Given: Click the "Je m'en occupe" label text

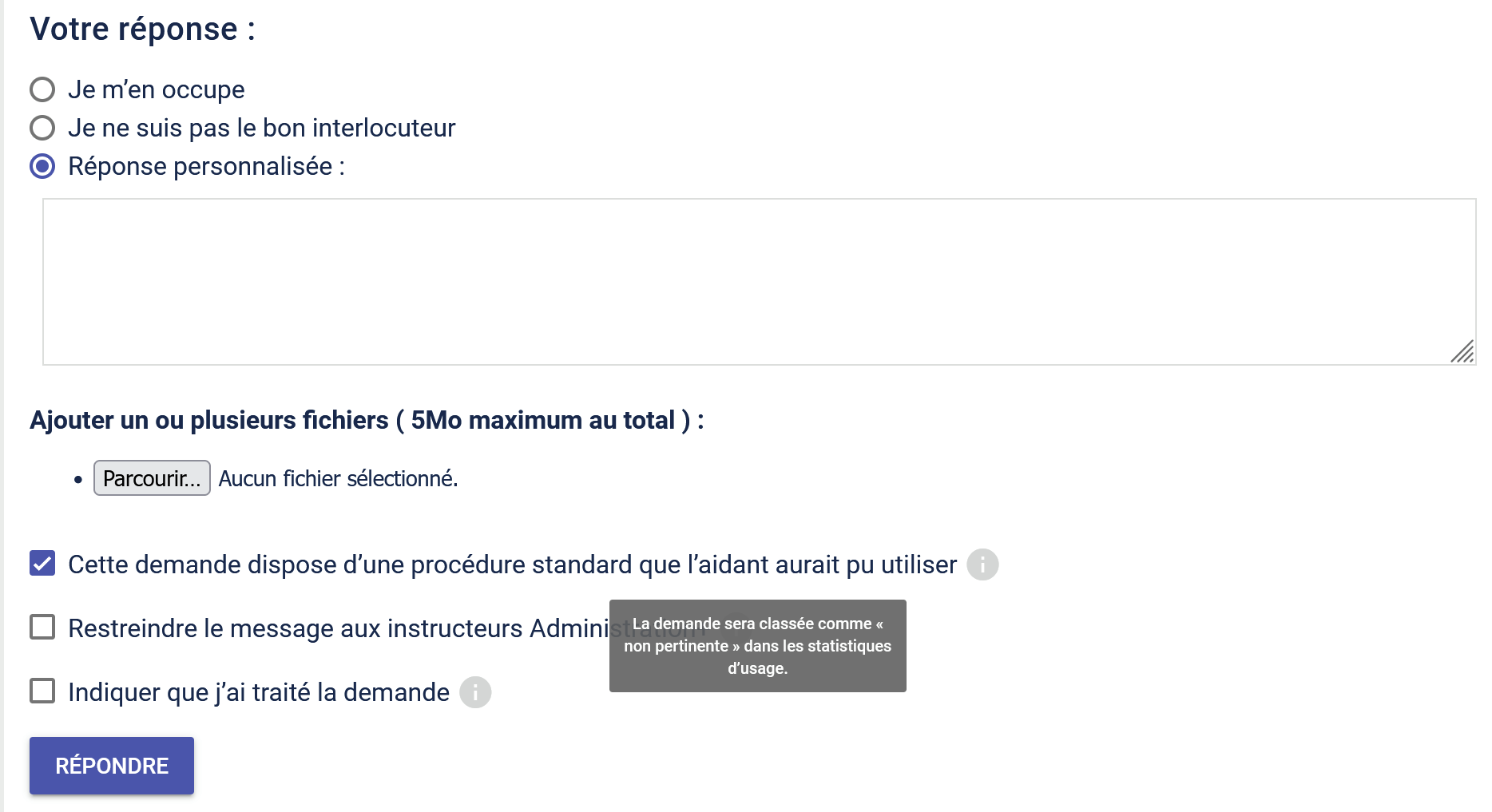Looking at the screenshot, I should 157,89.
